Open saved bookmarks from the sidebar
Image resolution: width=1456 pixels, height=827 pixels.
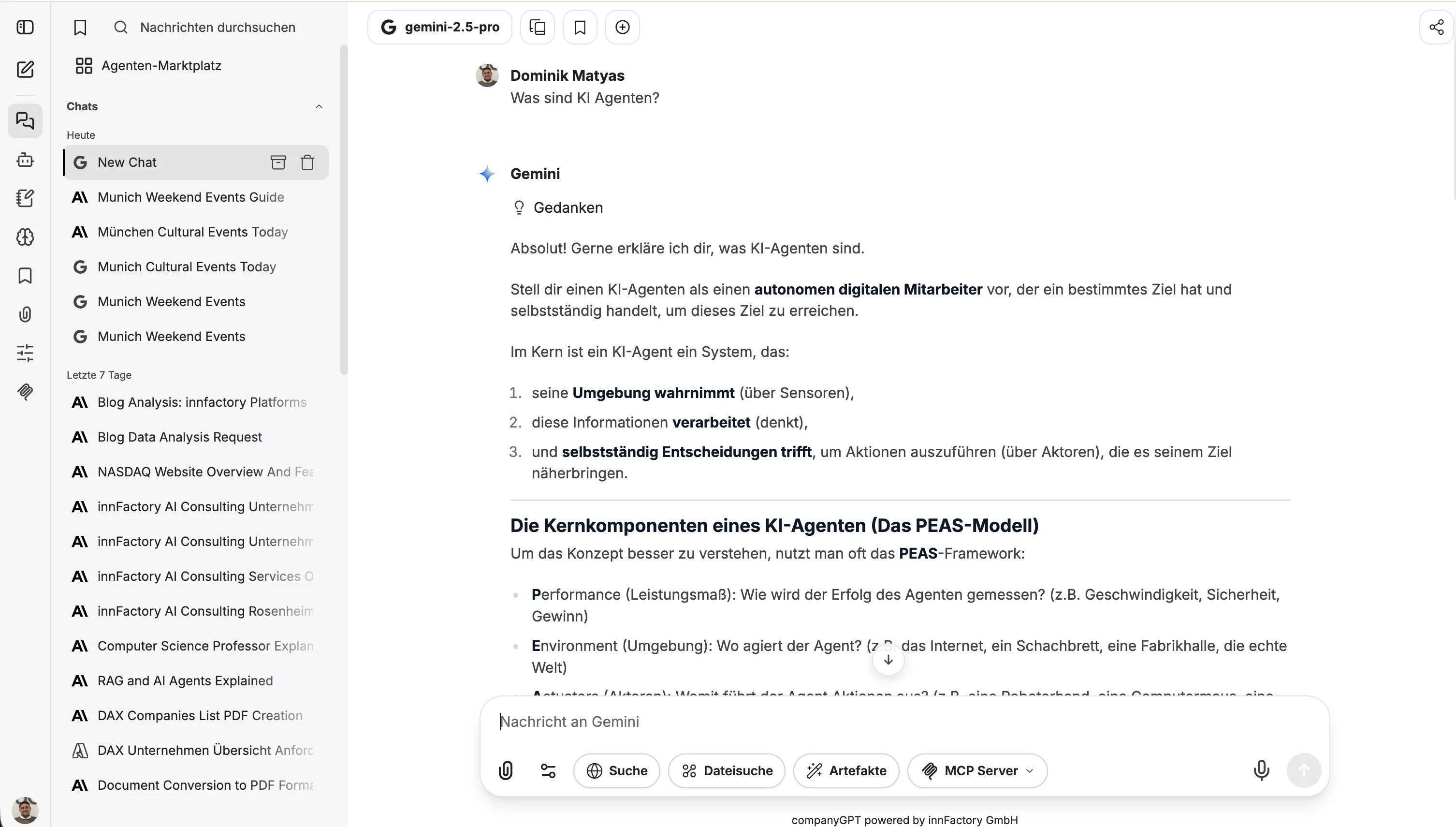point(25,276)
